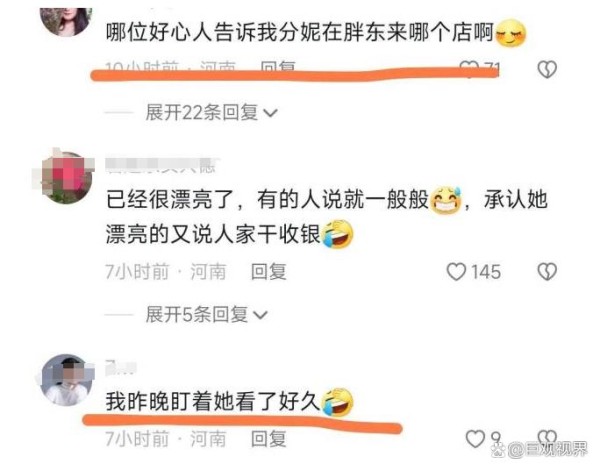Dislike the bottom comment with broken heart
Image resolution: width=600 pixels, height=471 pixels.
point(547,438)
